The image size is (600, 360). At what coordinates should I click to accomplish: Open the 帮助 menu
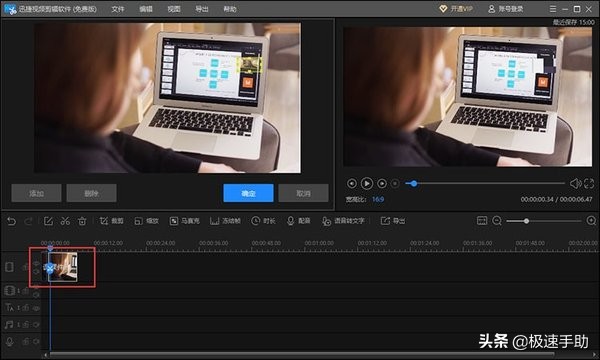pyautogui.click(x=230, y=9)
